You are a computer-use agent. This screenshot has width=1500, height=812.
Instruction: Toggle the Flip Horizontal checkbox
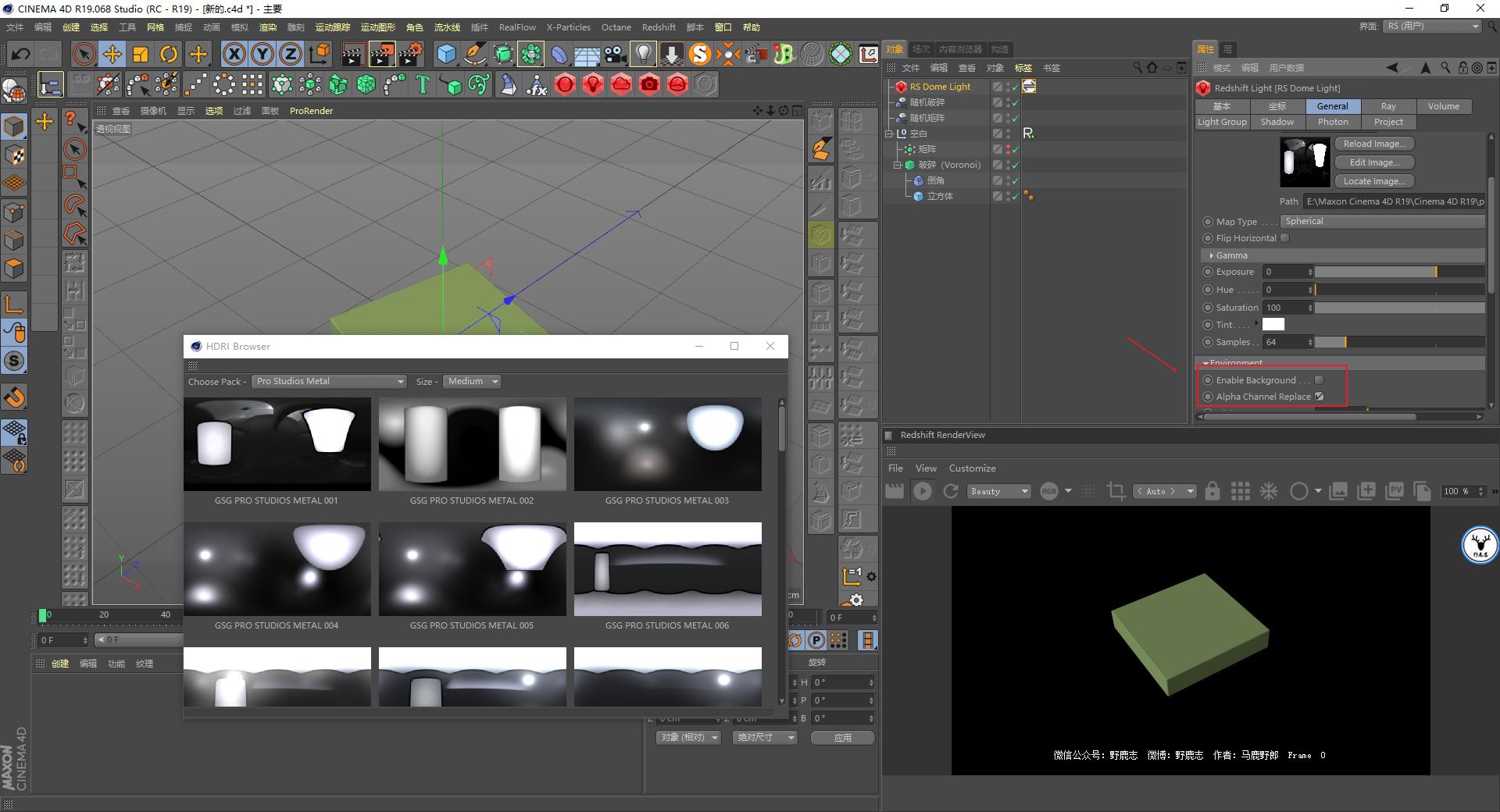1285,237
